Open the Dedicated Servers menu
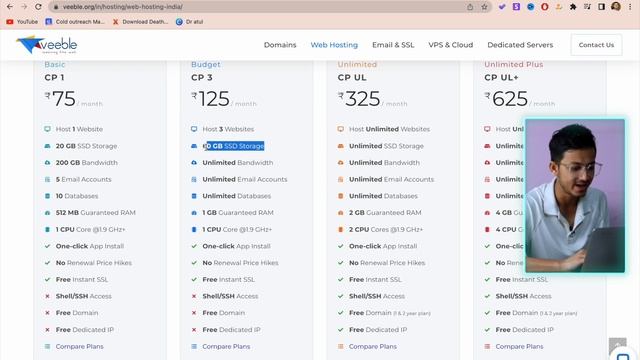The height and width of the screenshot is (360, 640). [520, 45]
